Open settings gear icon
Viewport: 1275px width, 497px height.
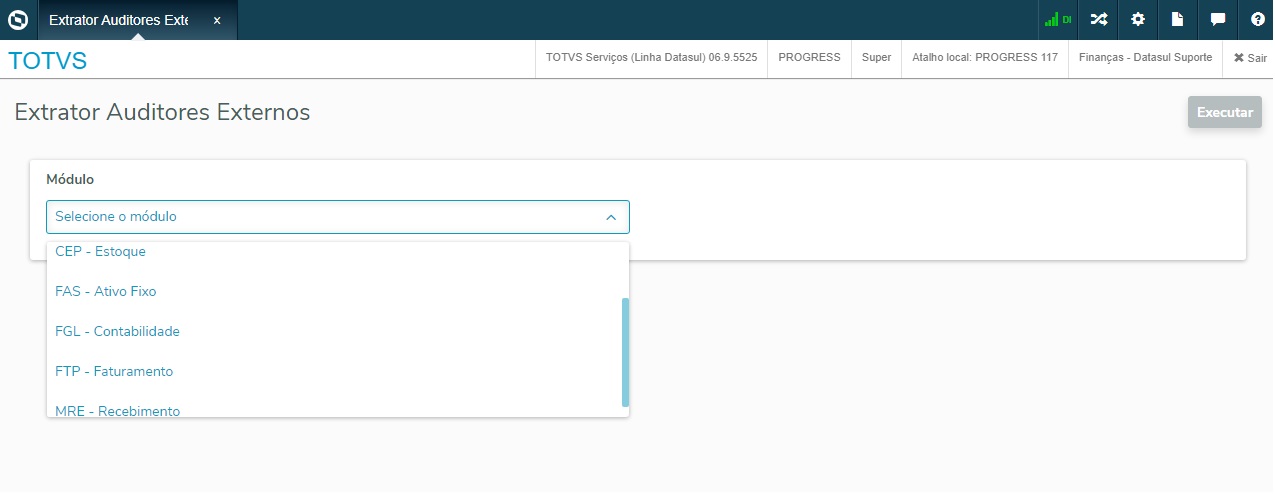point(1138,19)
